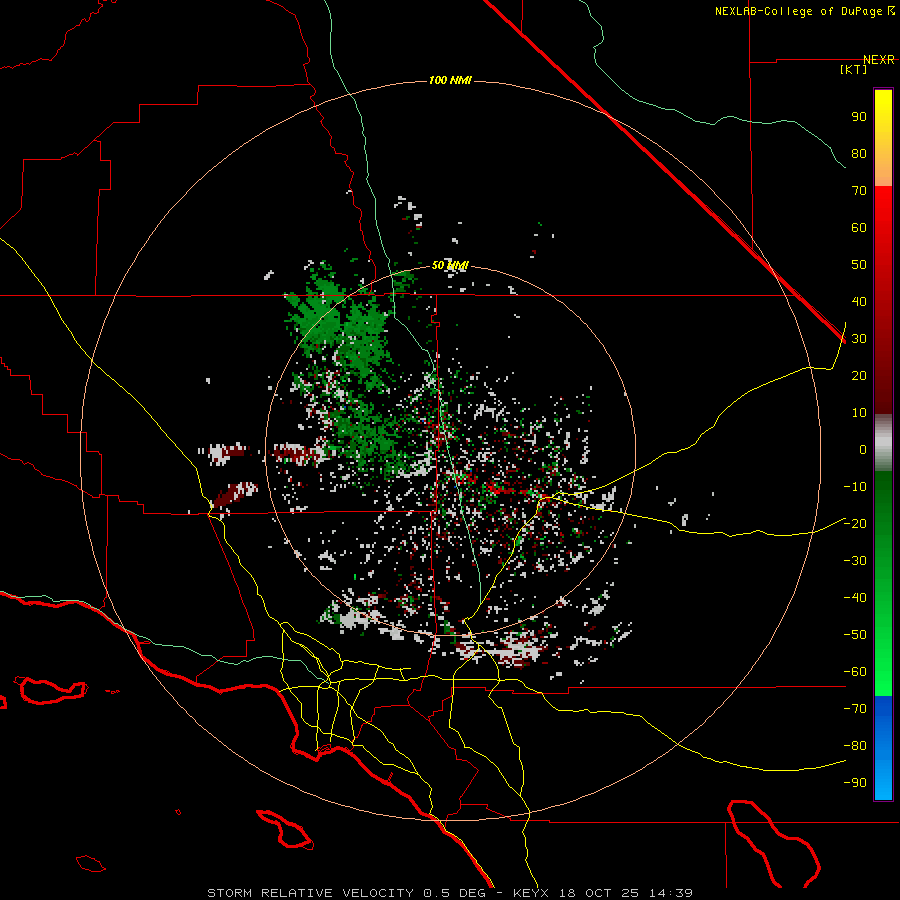
Task: Click the 60 value on the velocity scale
Action: [x=859, y=227]
